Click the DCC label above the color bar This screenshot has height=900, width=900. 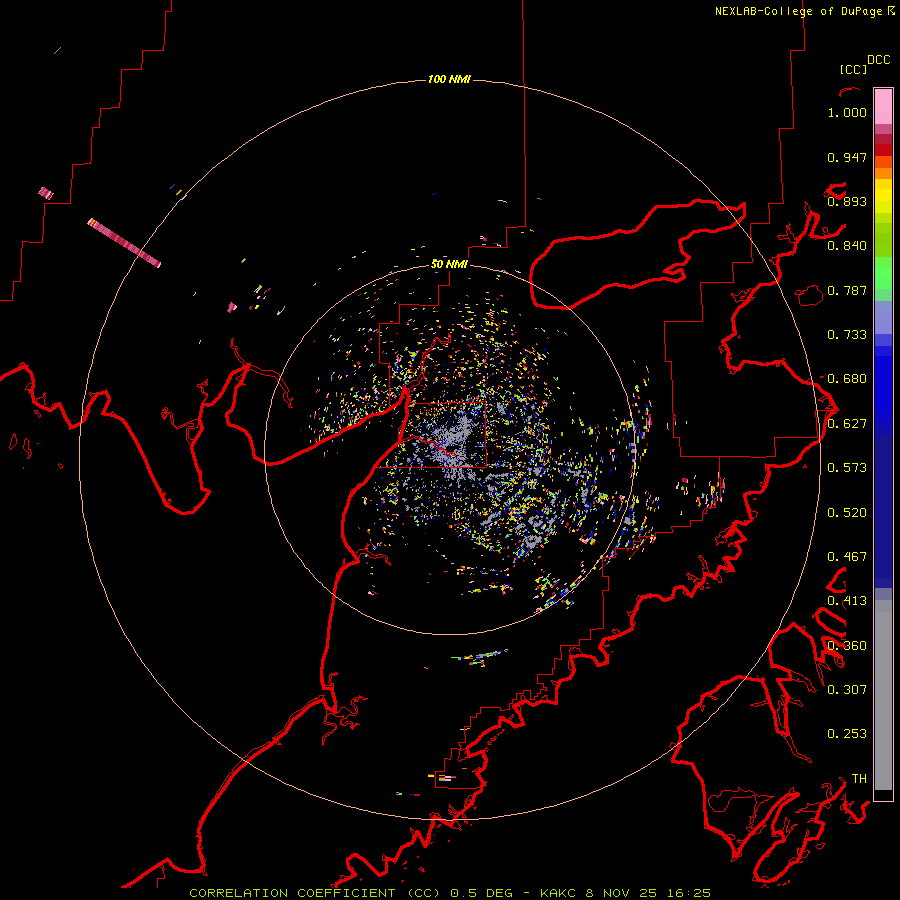tap(878, 60)
